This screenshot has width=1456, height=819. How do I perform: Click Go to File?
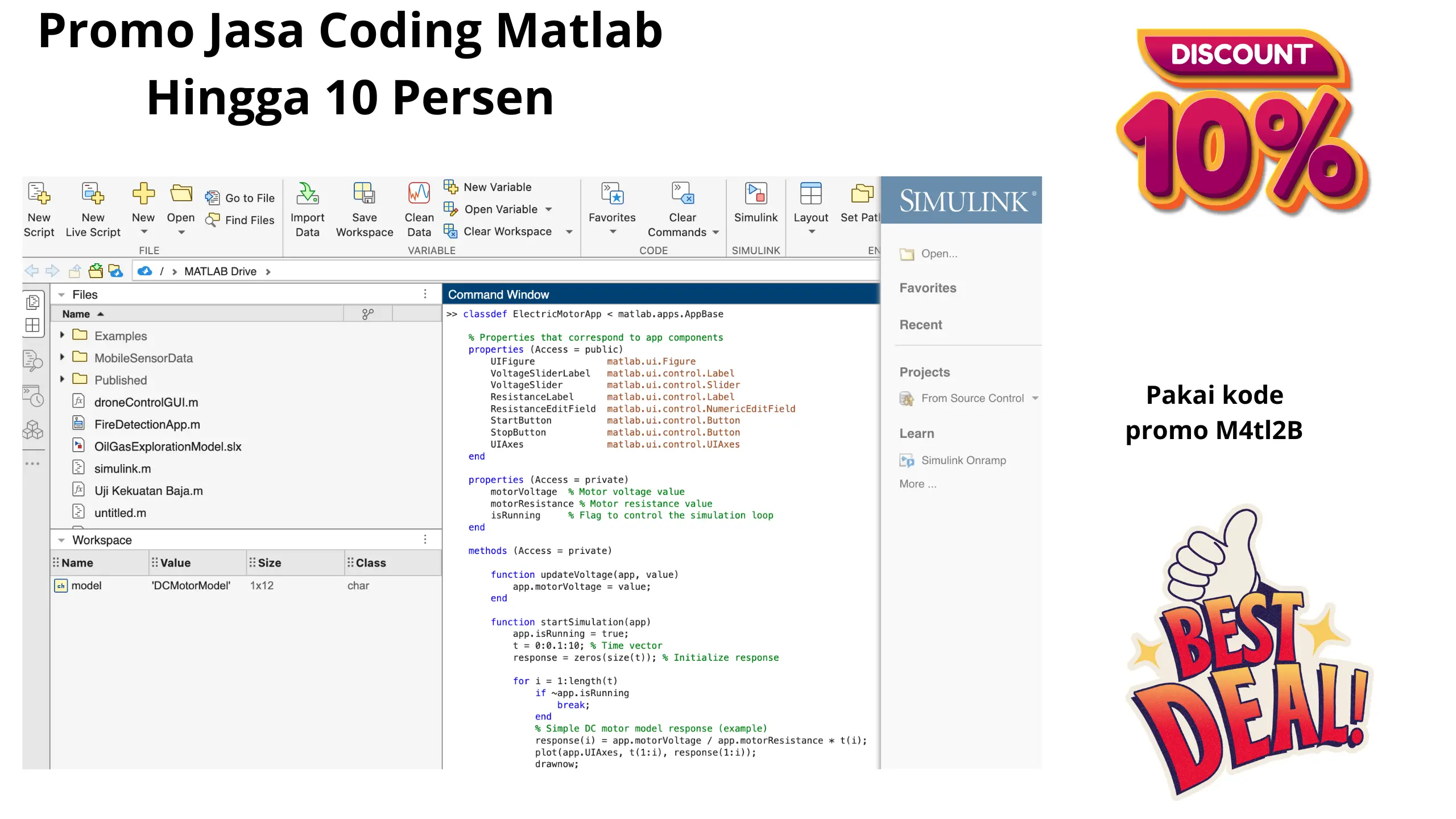coord(240,198)
